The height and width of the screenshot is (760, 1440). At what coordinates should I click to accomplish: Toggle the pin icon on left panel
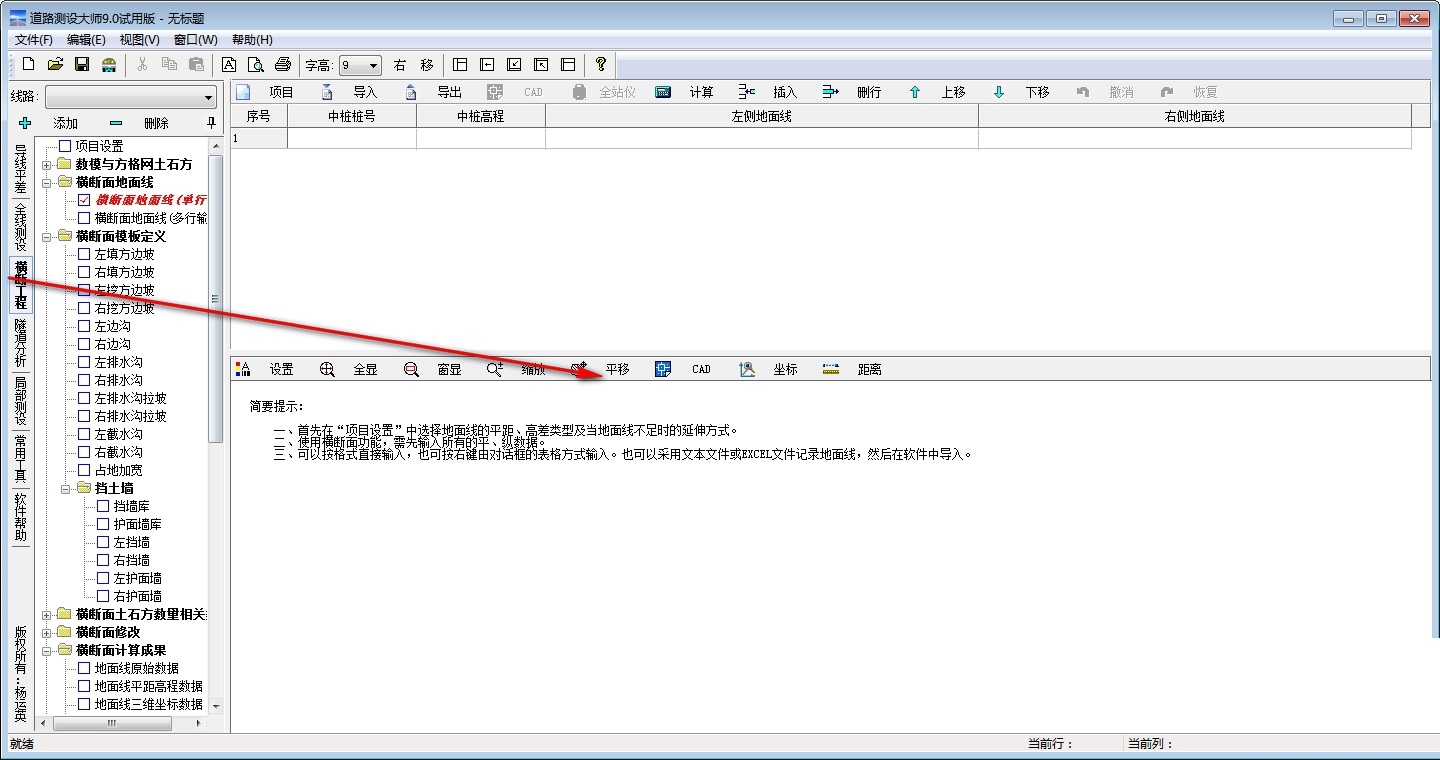pos(210,123)
